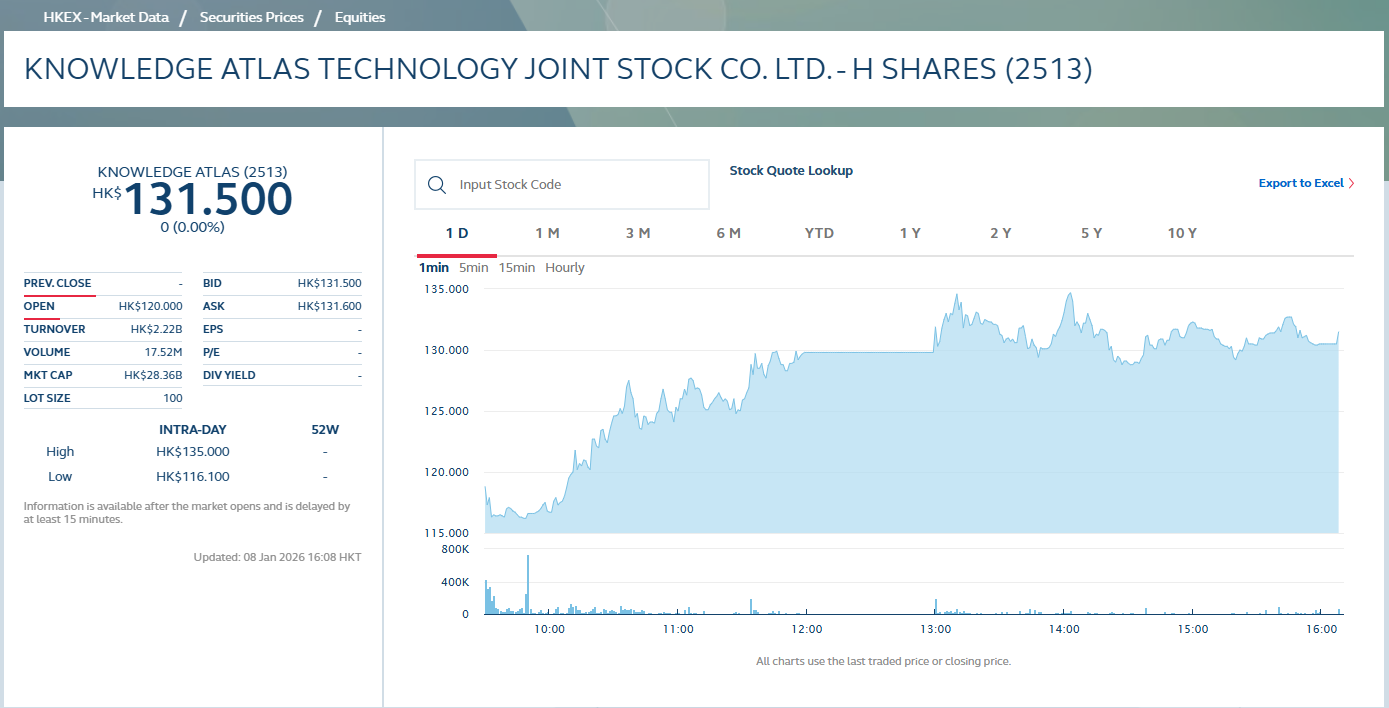
Task: Open Export to Excel link
Action: 1300,183
